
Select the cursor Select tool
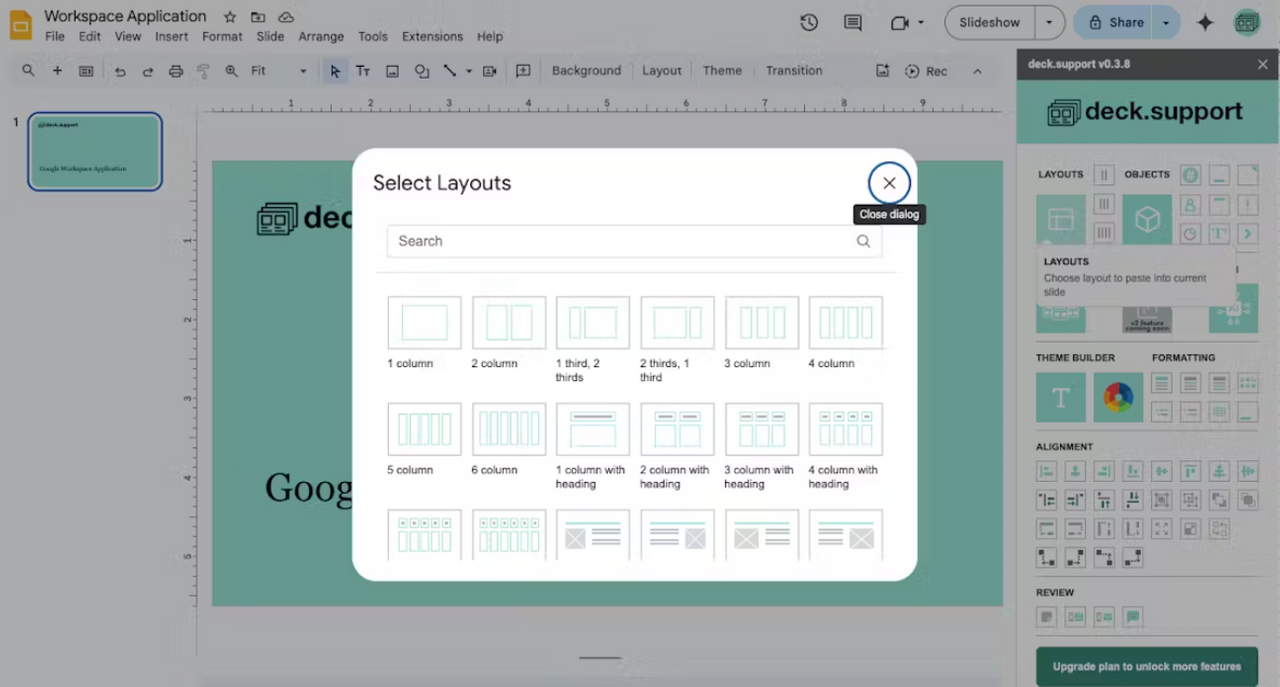point(335,71)
